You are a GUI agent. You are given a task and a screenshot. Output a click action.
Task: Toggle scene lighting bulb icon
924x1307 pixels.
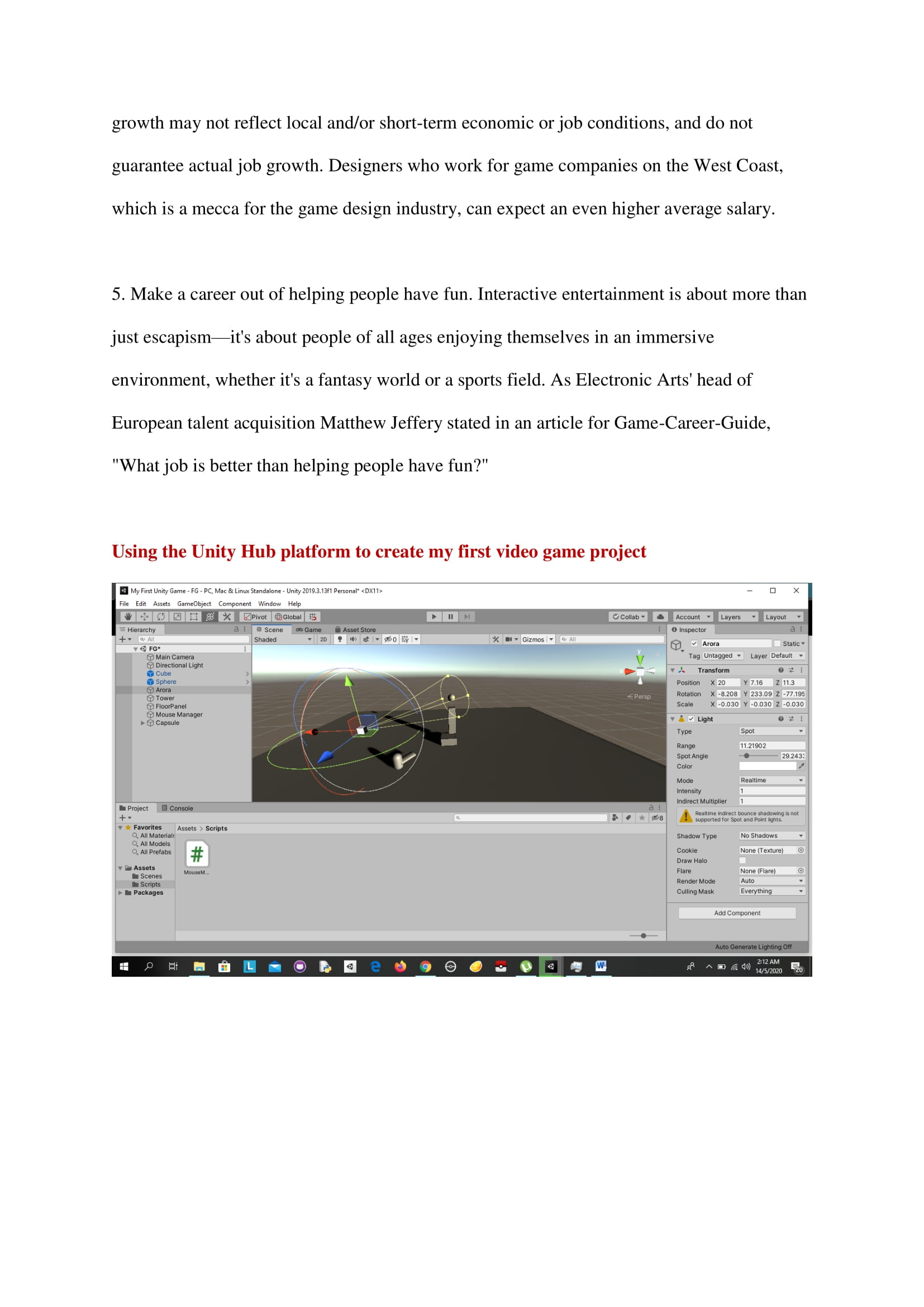click(340, 639)
